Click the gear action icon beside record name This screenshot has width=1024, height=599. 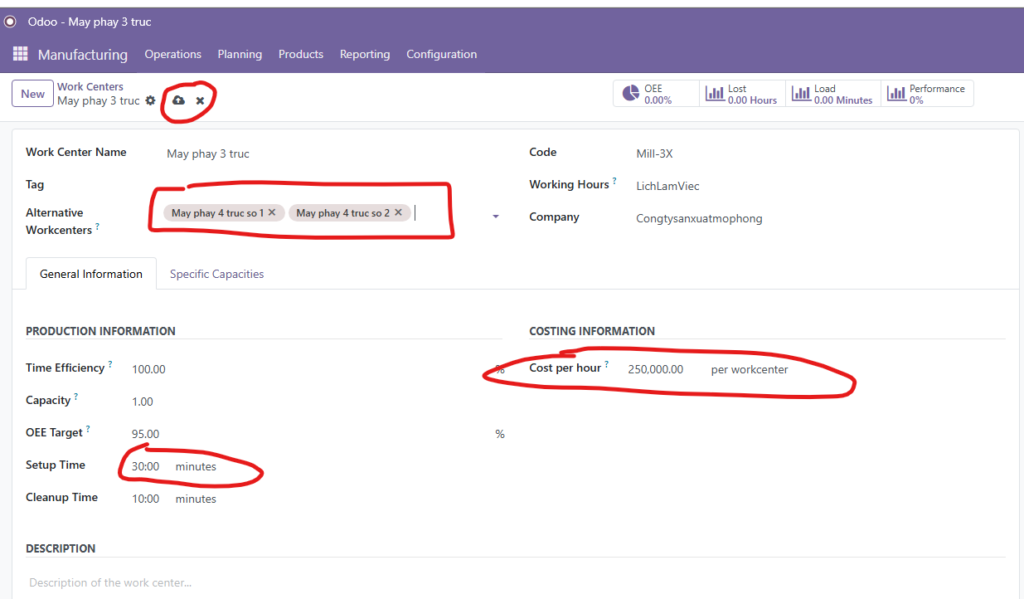151,101
